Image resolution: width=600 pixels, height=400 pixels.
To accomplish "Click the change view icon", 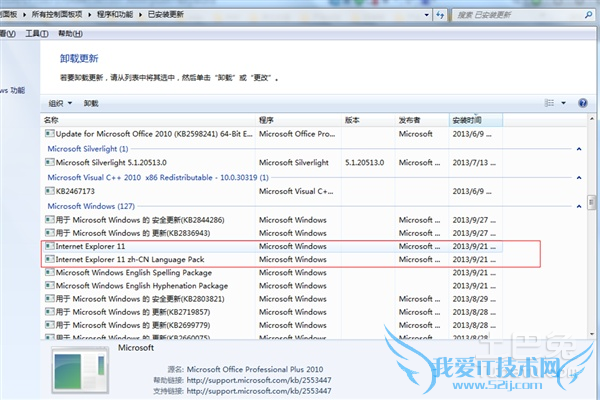I will (x=549, y=103).
